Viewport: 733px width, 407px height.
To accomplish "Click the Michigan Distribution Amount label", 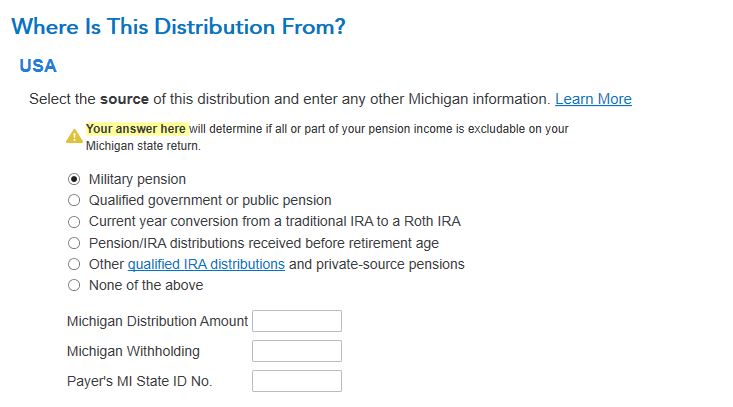I will 157,321.
